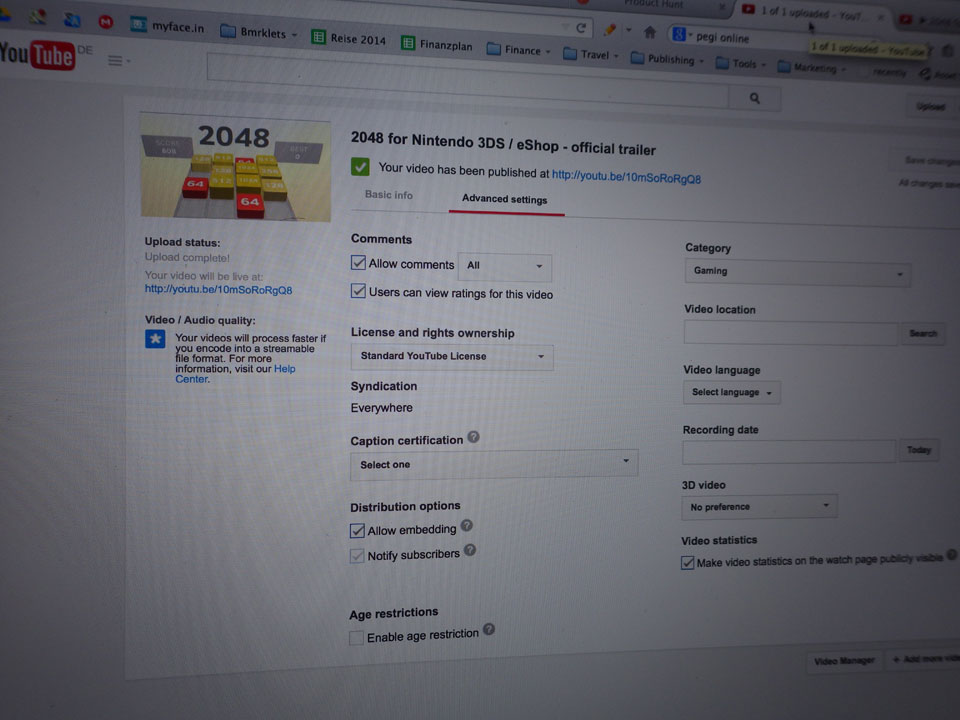Open the Select language dropdown

(x=732, y=393)
